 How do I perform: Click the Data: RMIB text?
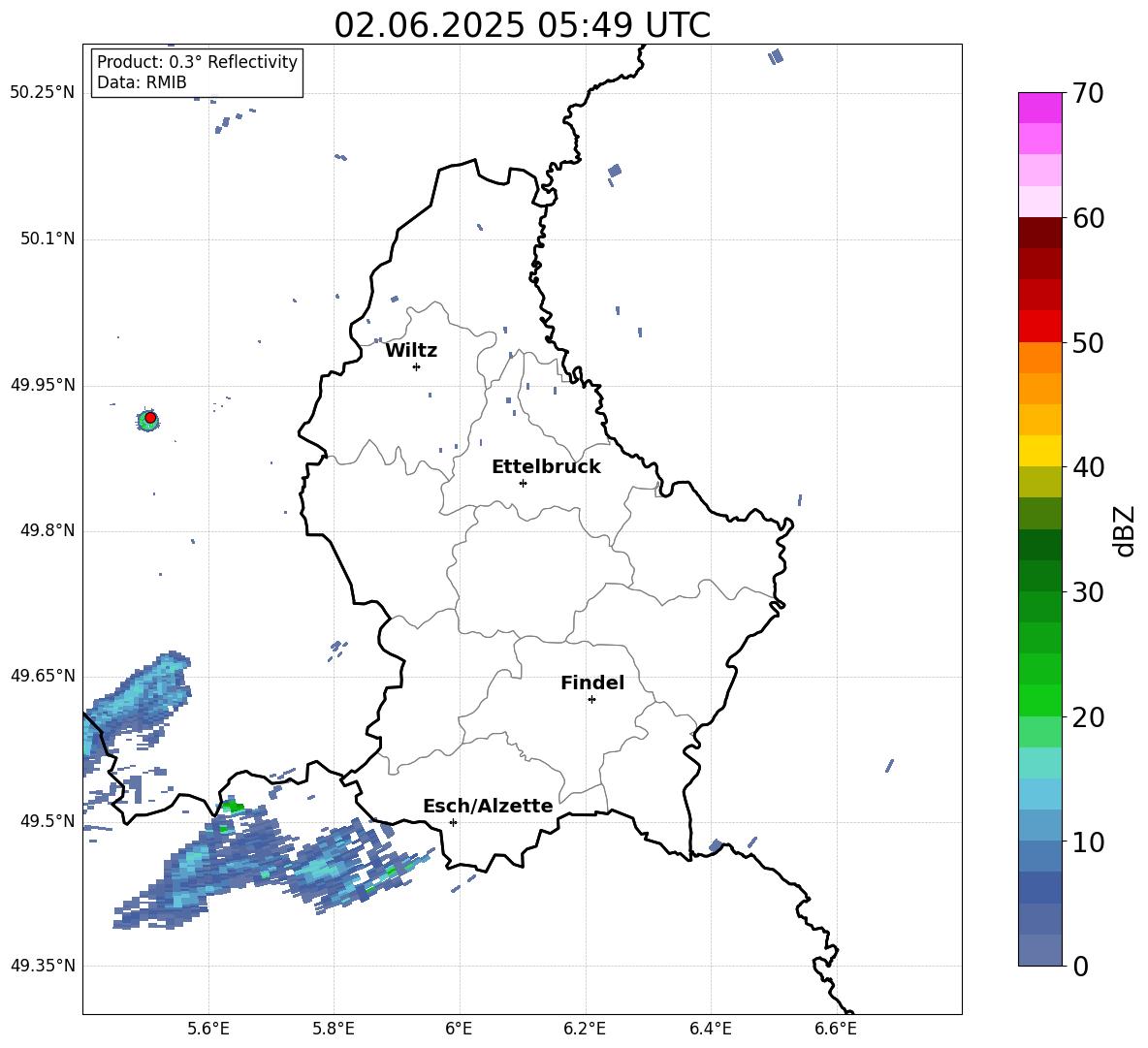(x=142, y=82)
